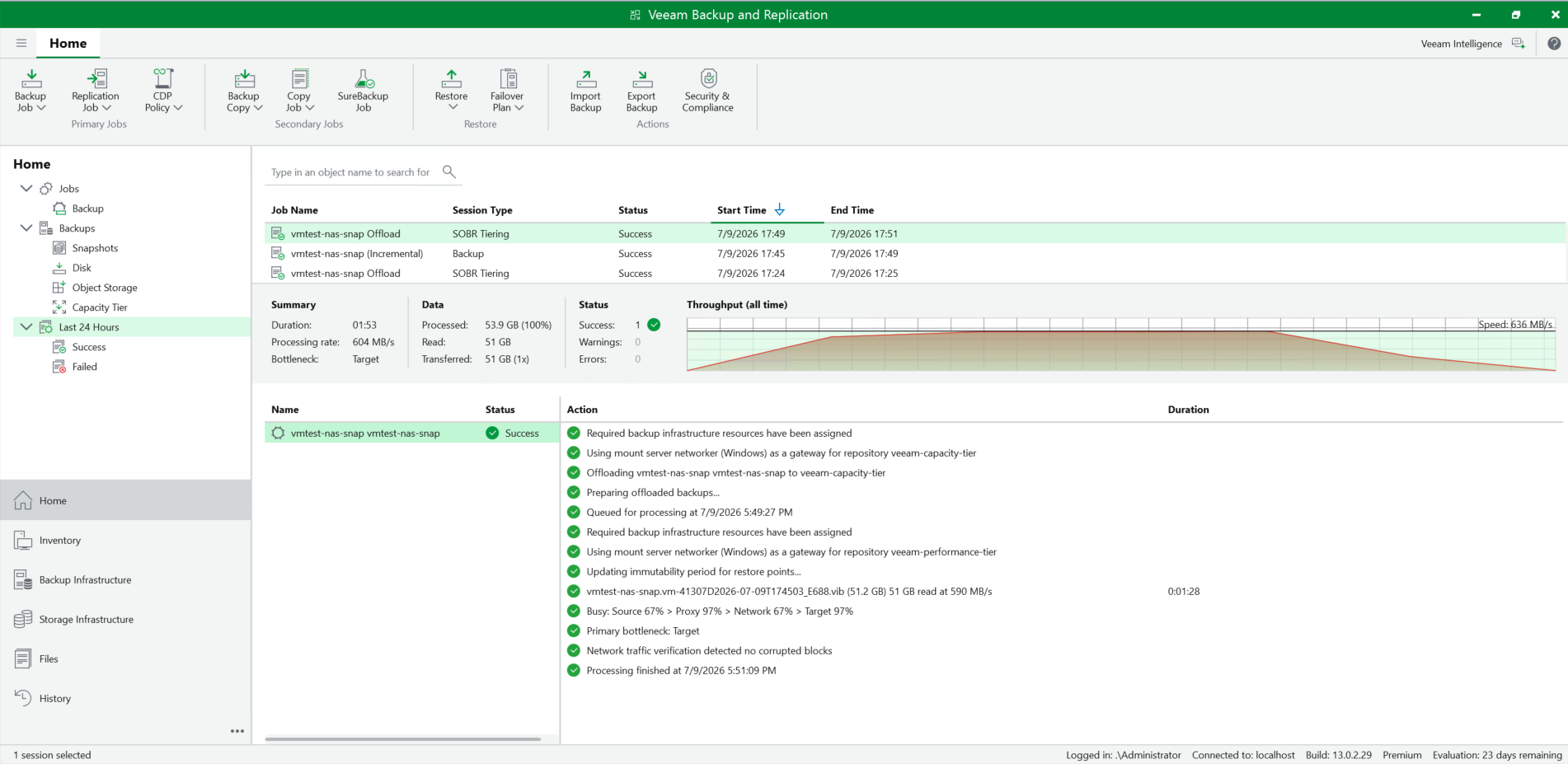This screenshot has width=1568, height=764.
Task: Select the Failed sessions tree item
Action: (75, 367)
